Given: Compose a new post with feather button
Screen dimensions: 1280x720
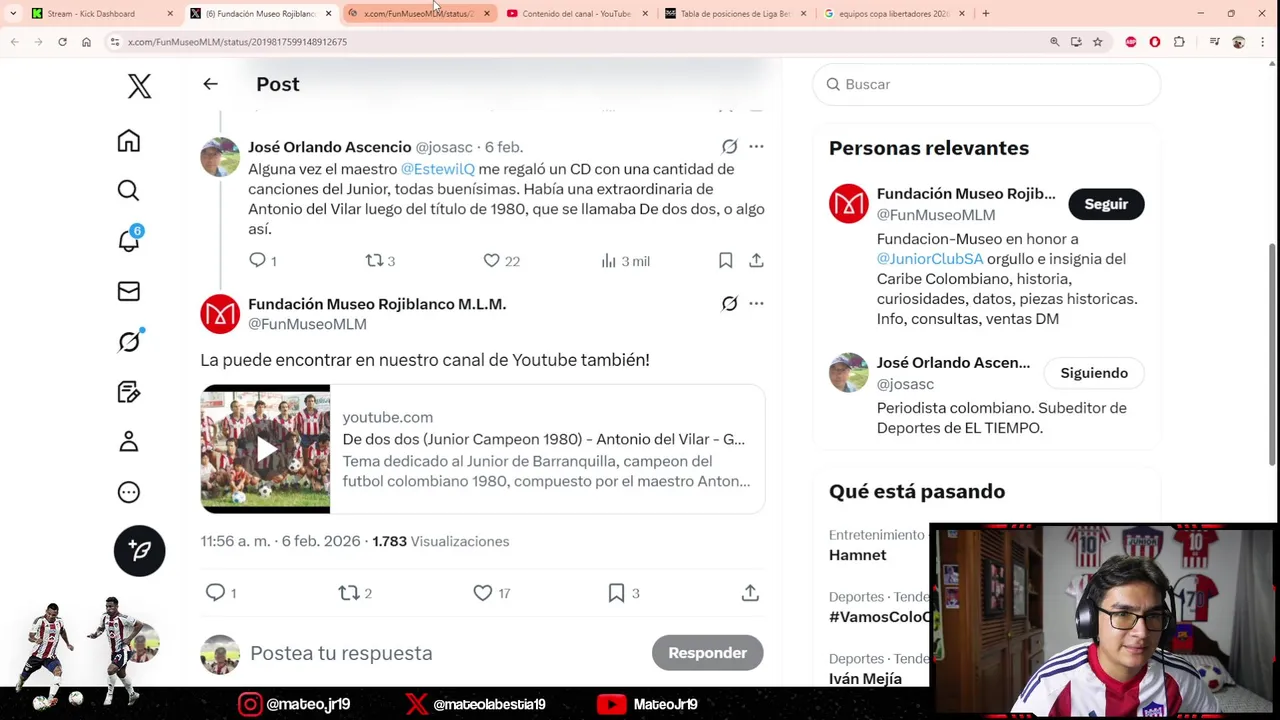Looking at the screenshot, I should point(139,551).
